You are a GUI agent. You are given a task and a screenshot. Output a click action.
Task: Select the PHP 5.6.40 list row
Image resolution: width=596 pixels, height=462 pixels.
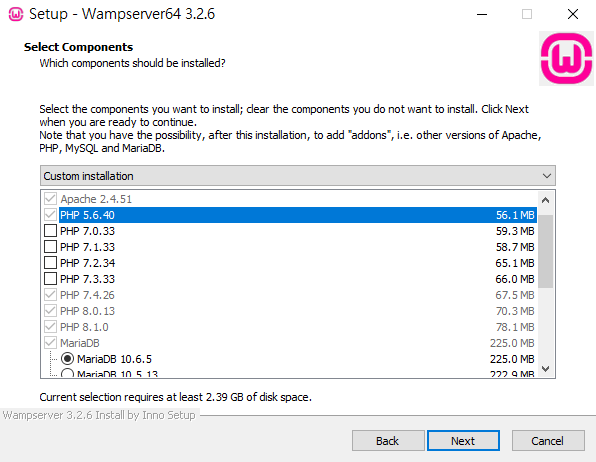pyautogui.click(x=298, y=215)
